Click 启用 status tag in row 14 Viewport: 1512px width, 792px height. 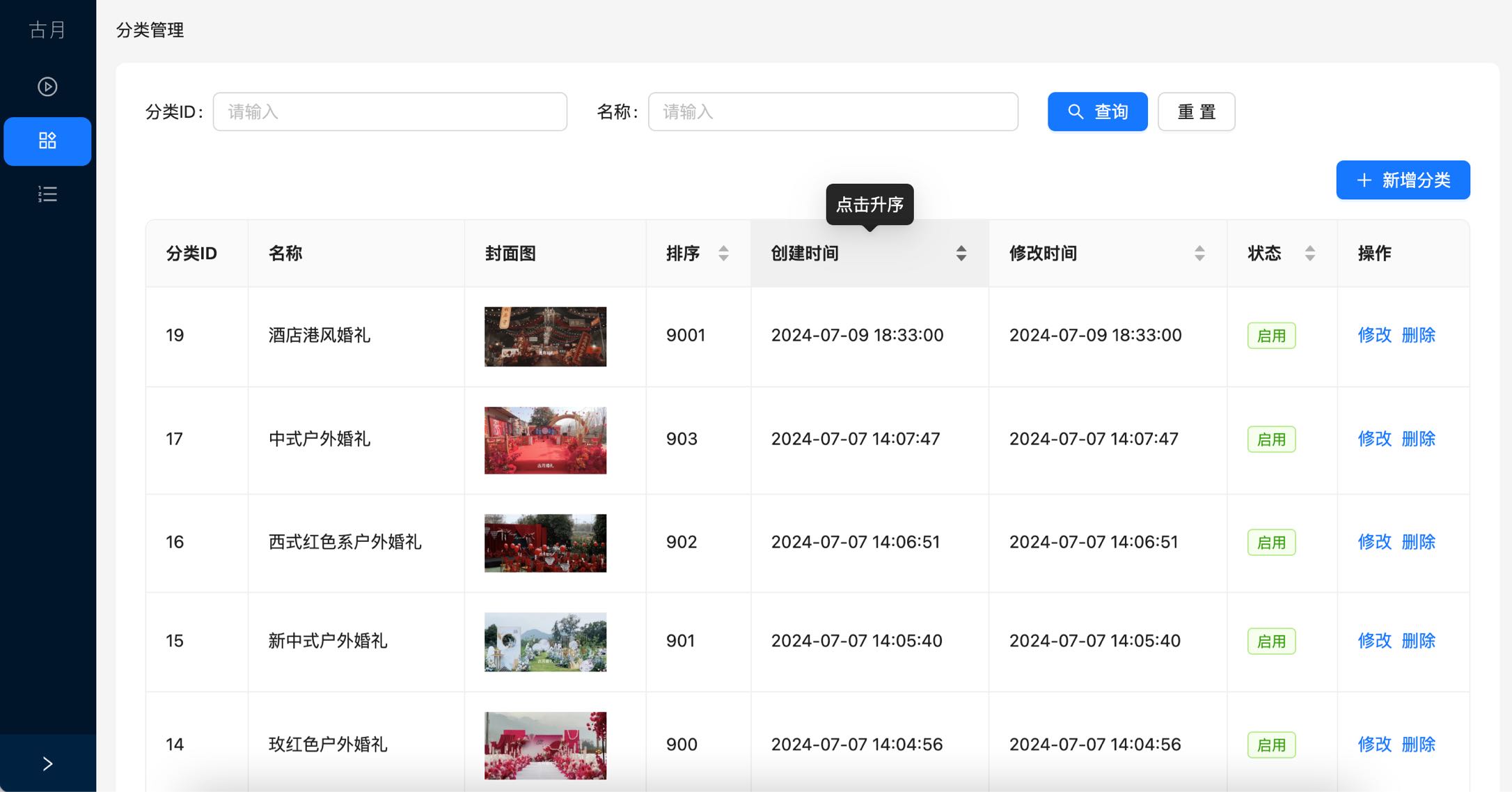point(1271,745)
